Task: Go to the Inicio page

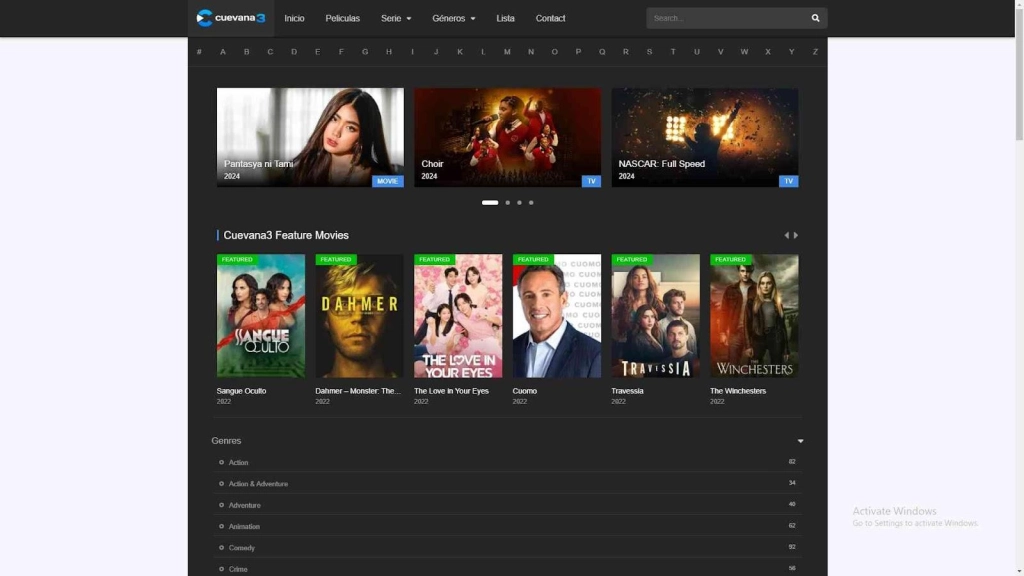Action: pyautogui.click(x=294, y=18)
